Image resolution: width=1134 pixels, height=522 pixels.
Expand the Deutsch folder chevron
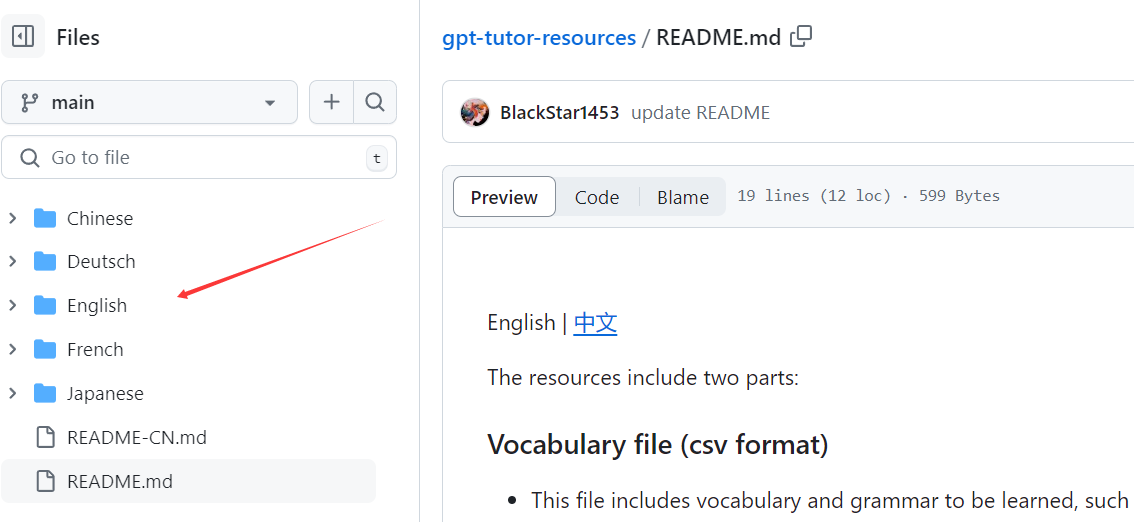point(13,261)
